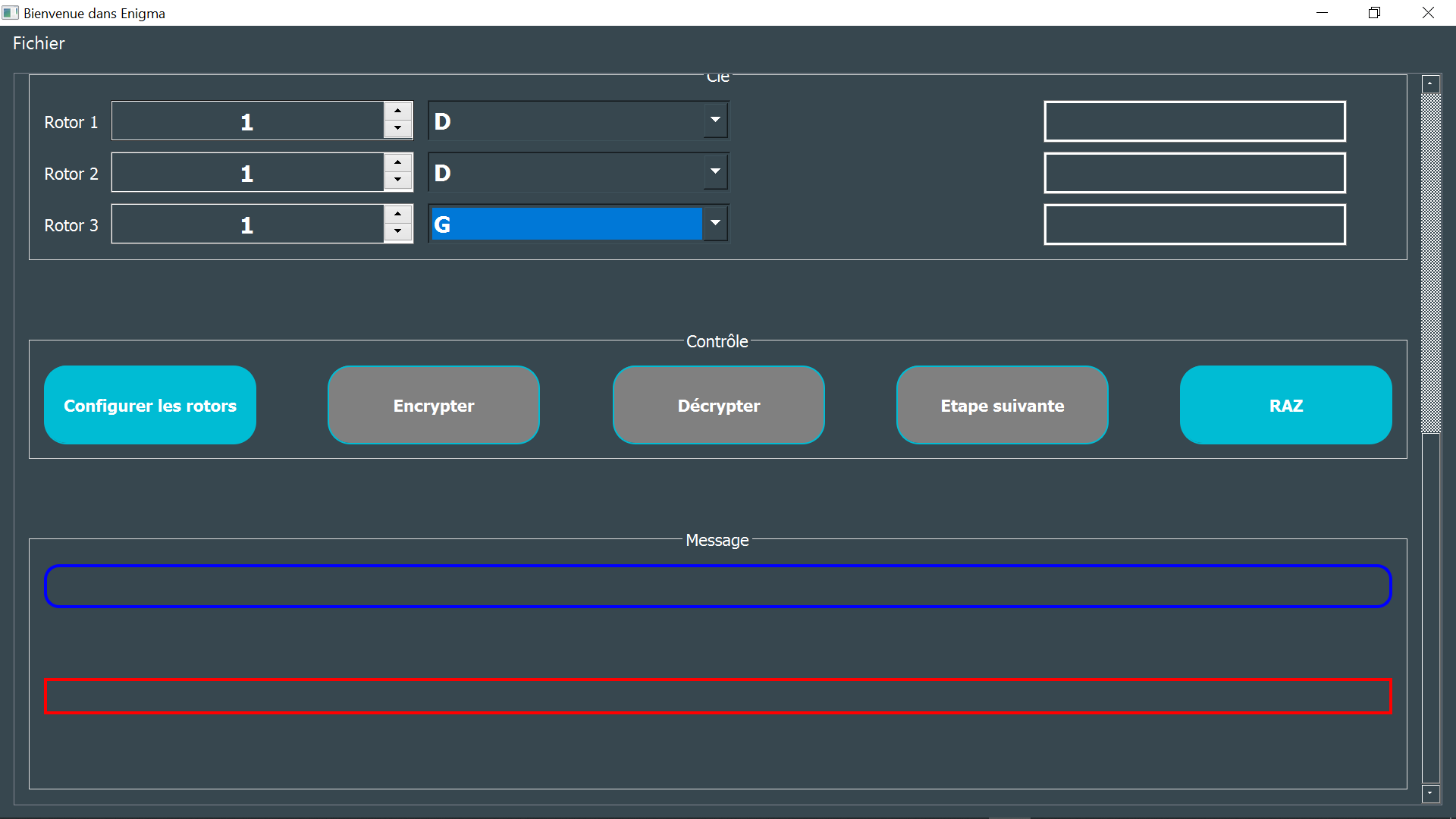Click the scrollbar up arrow
The width and height of the screenshot is (1456, 819).
(x=1431, y=83)
